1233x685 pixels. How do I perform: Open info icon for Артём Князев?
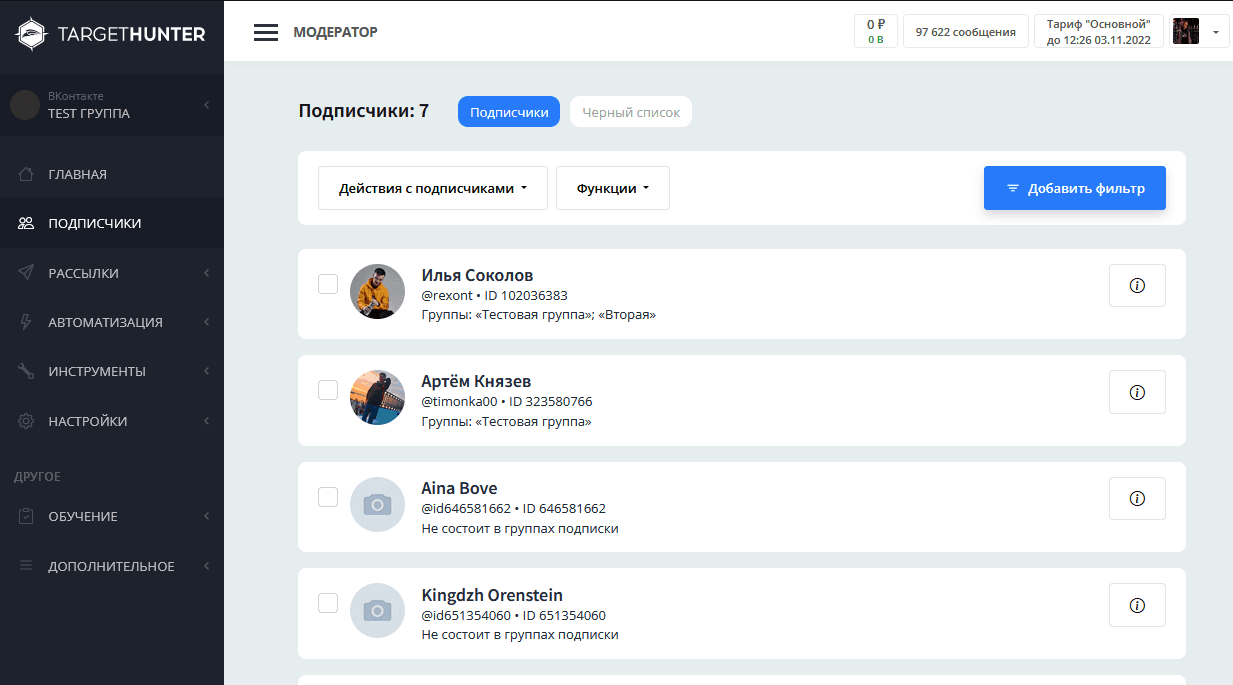tap(1137, 392)
